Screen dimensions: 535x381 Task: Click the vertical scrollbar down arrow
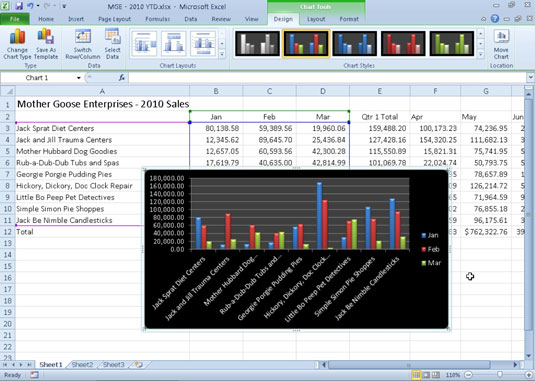tap(529, 355)
